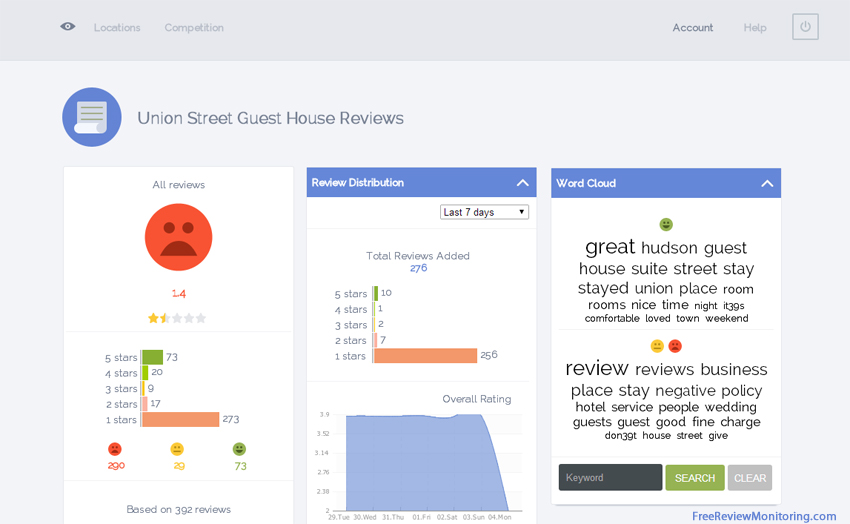
Task: Click the word 'wedding' in word cloud
Action: [731, 407]
